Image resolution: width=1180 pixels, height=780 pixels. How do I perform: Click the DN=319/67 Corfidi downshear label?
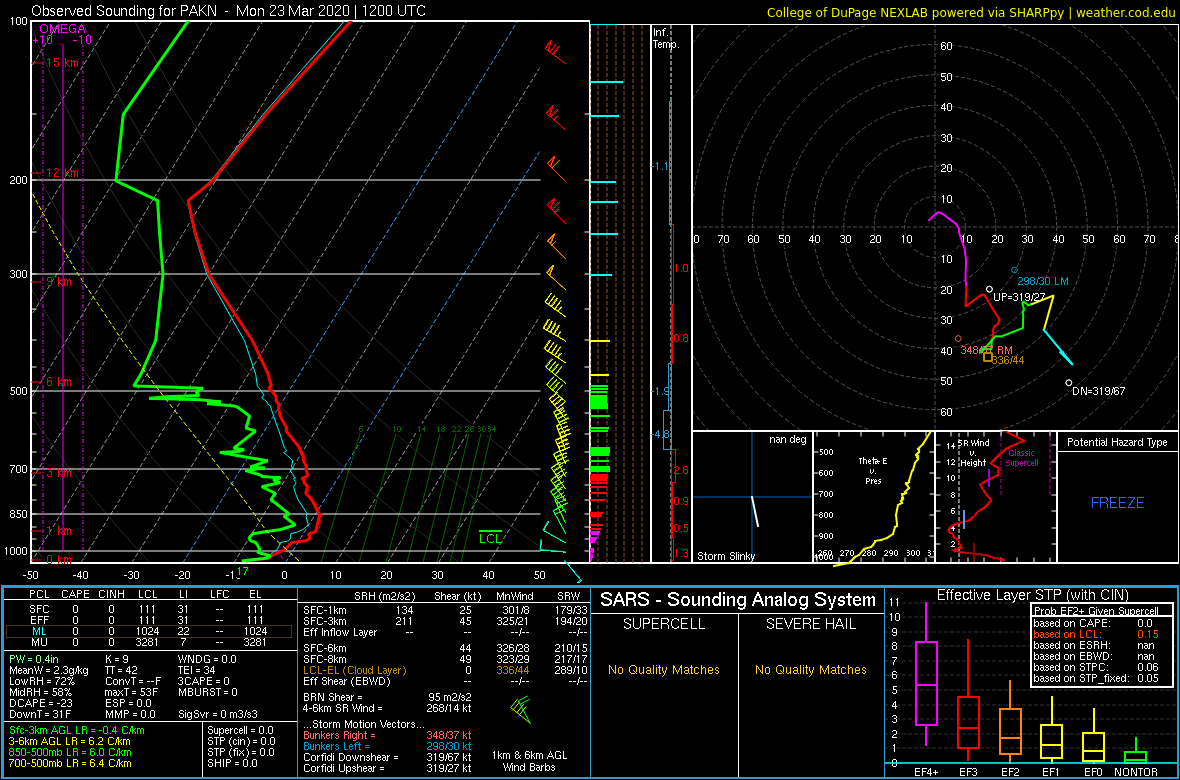pyautogui.click(x=1098, y=392)
